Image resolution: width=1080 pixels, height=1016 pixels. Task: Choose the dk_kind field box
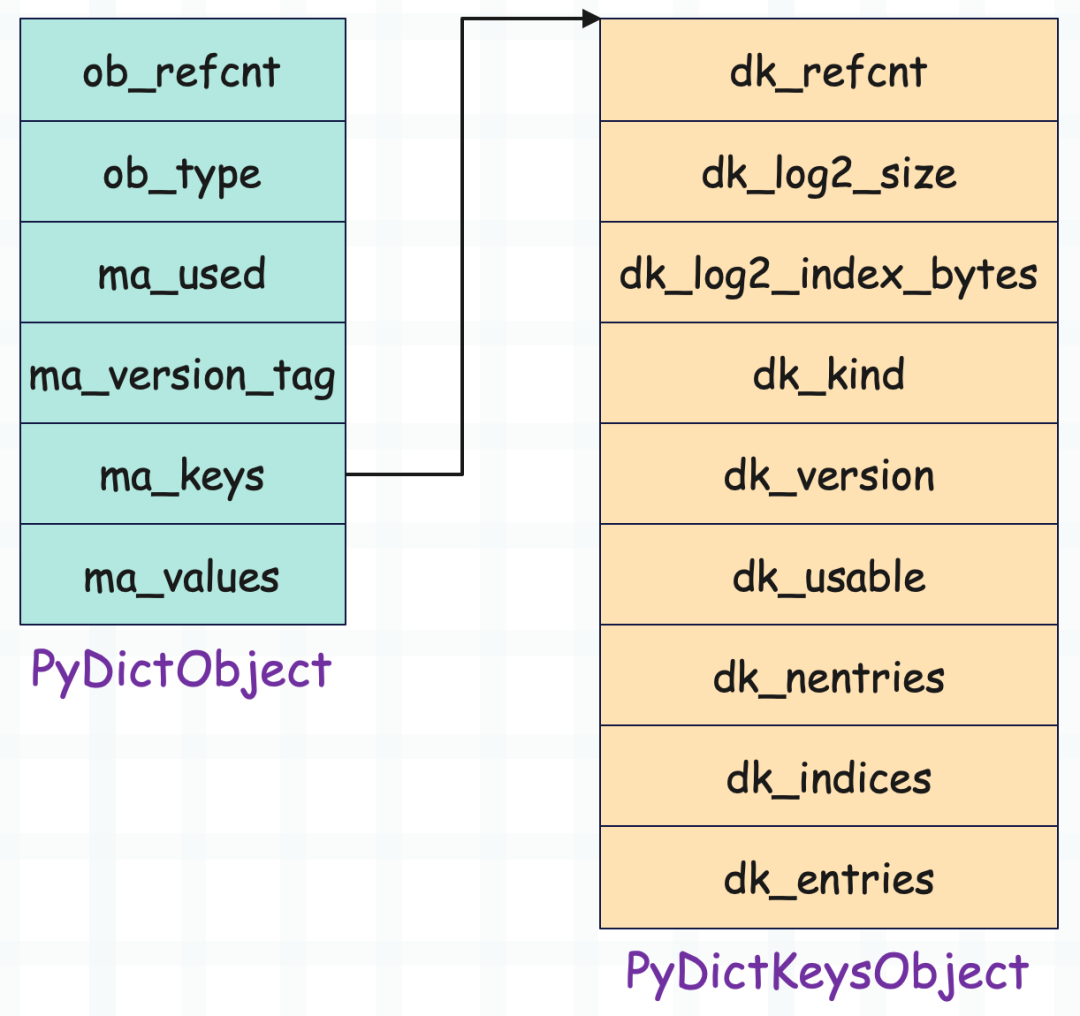pos(829,373)
